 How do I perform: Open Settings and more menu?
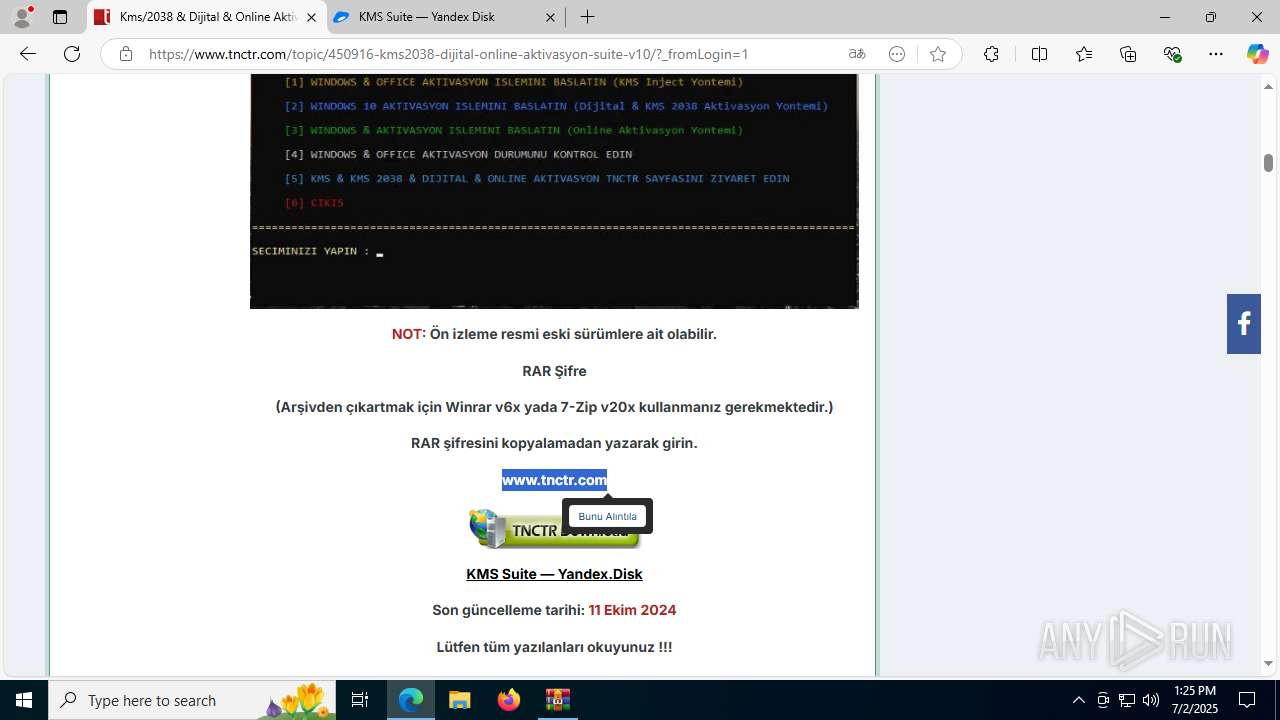[1216, 54]
